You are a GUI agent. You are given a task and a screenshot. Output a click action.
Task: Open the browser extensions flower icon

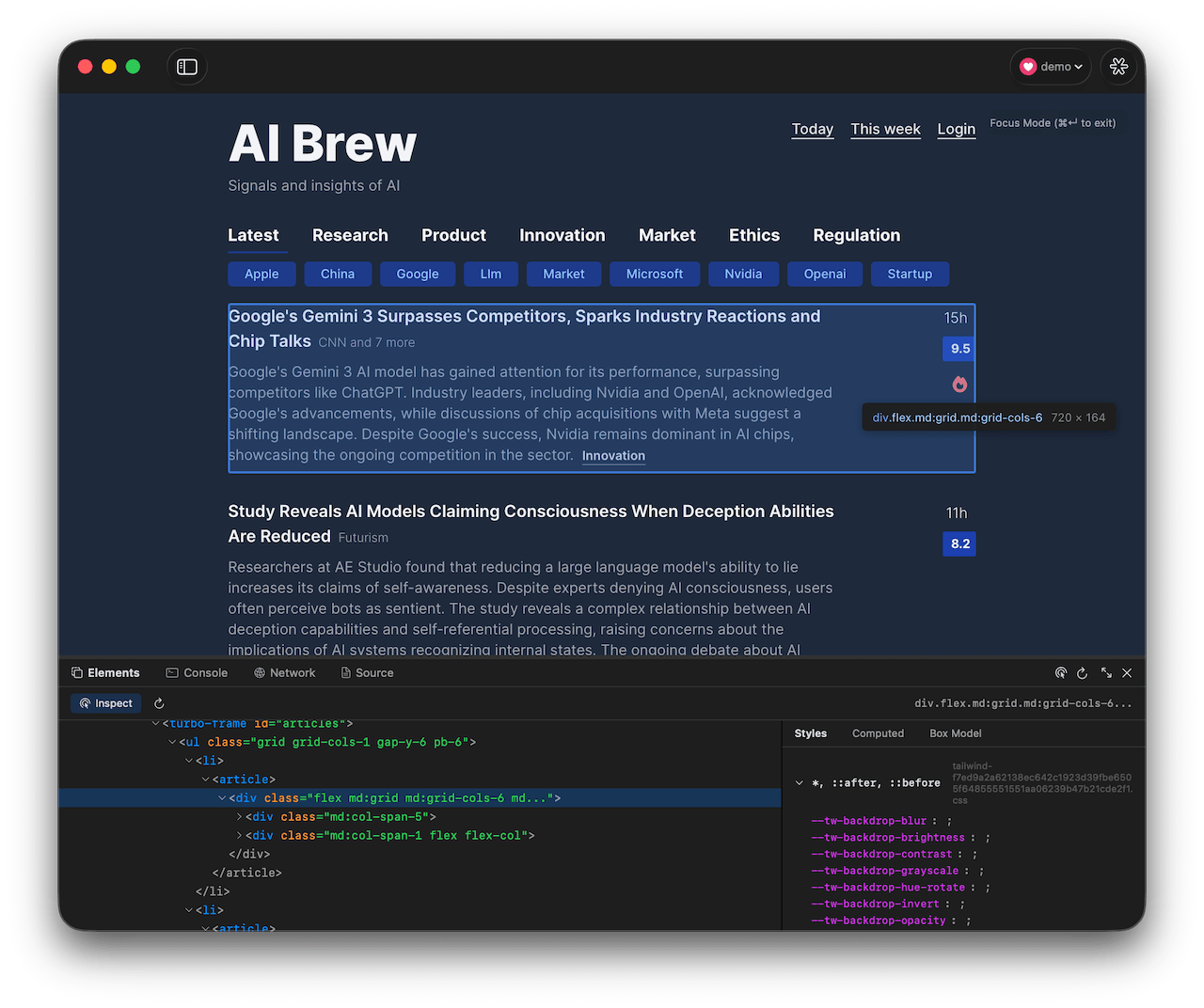click(1118, 66)
